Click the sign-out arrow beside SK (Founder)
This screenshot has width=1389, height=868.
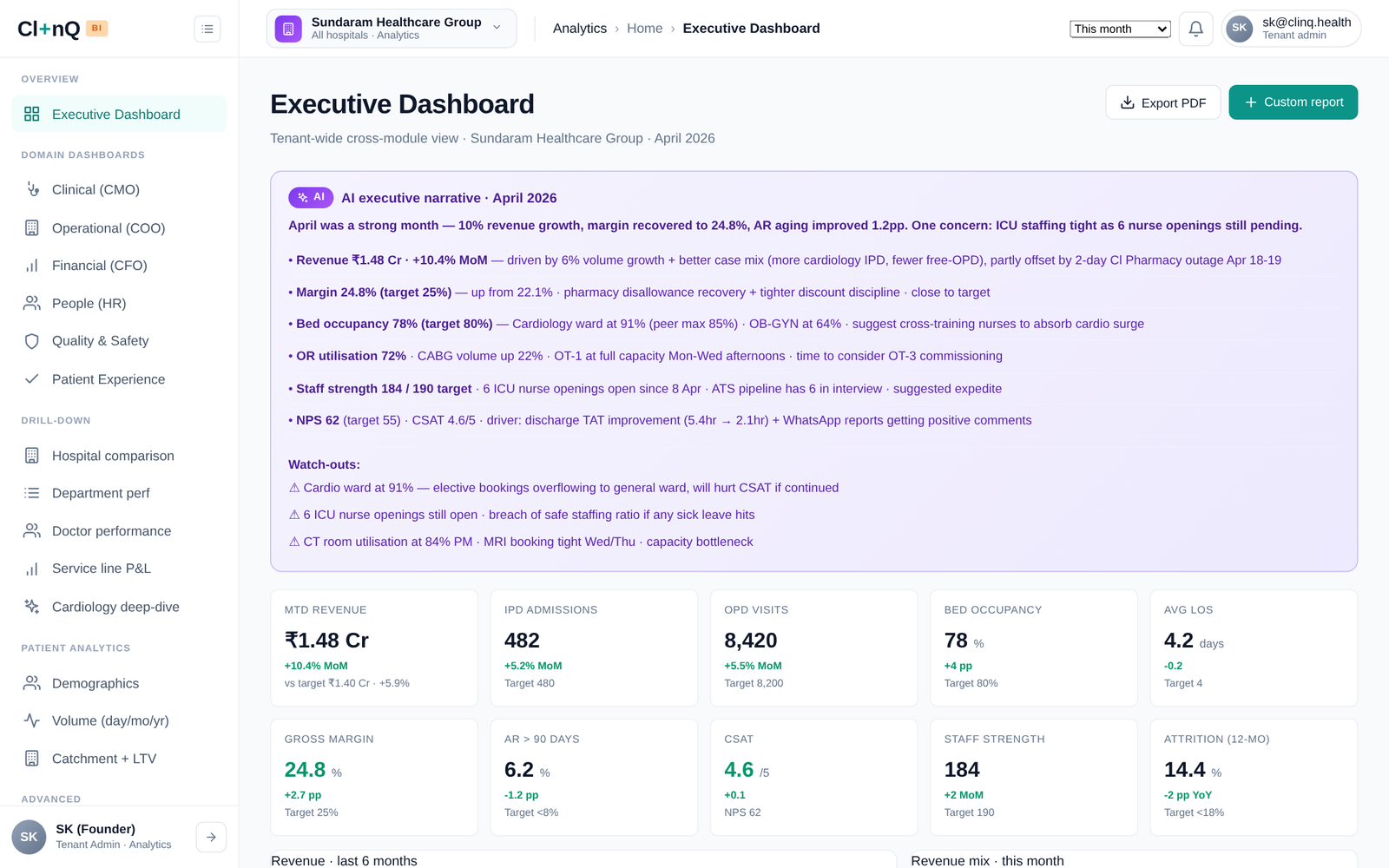[211, 837]
